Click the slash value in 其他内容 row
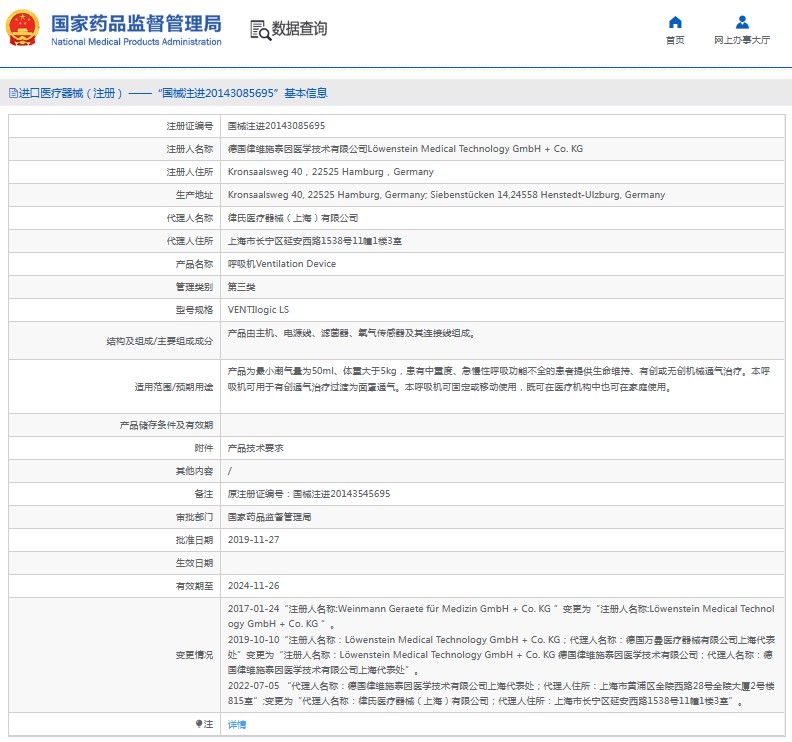792x742 pixels. click(x=230, y=471)
